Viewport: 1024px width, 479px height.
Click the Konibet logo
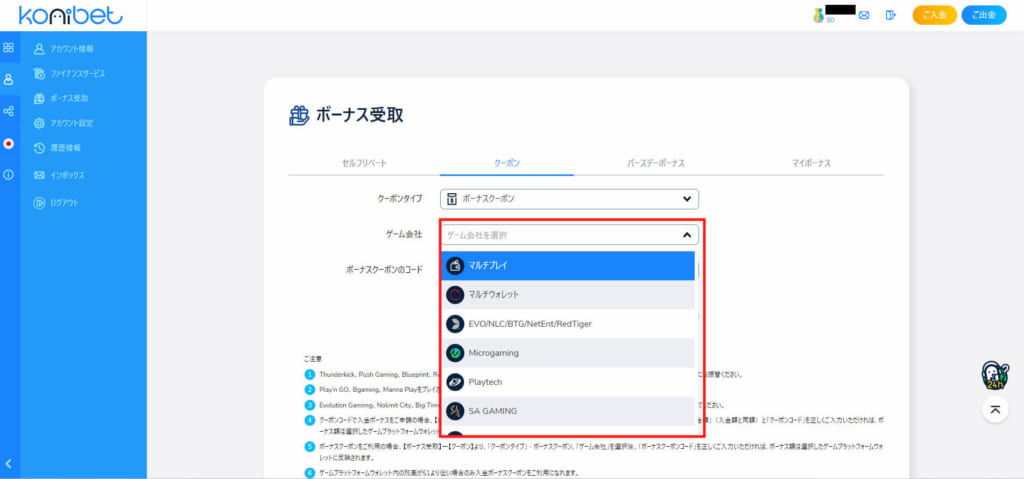point(71,16)
